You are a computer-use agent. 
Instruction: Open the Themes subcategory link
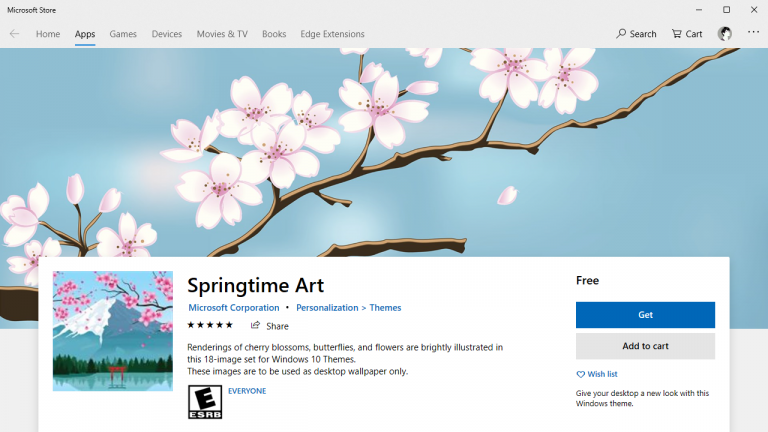coord(385,308)
